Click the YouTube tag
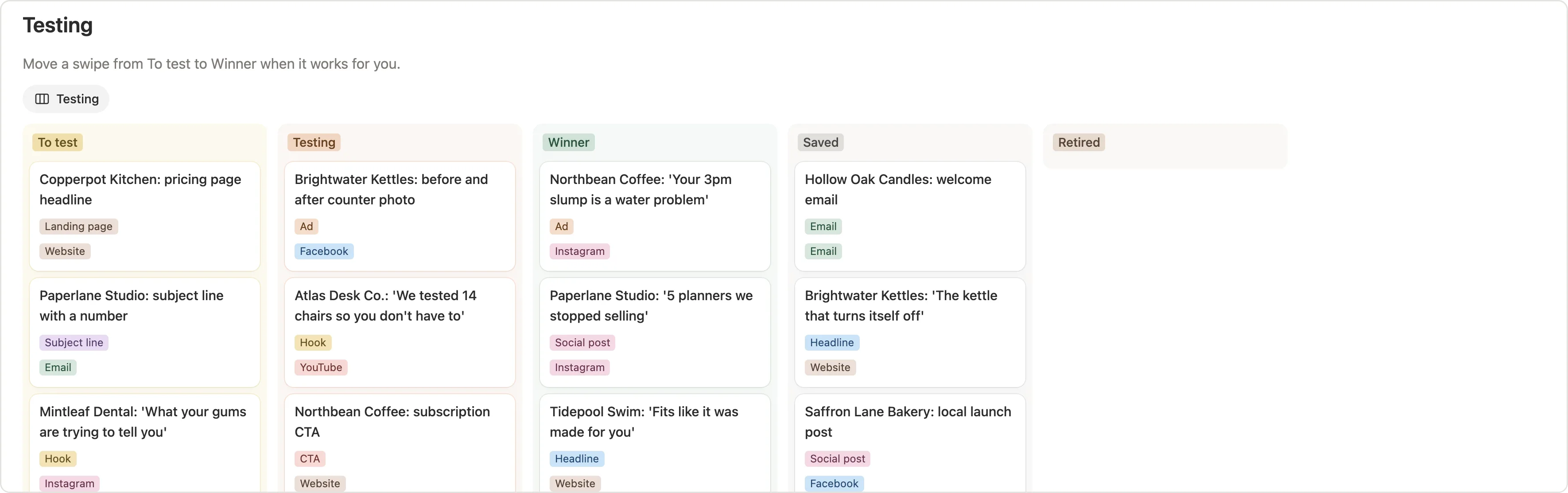Viewport: 1568px width, 493px height. 321,368
